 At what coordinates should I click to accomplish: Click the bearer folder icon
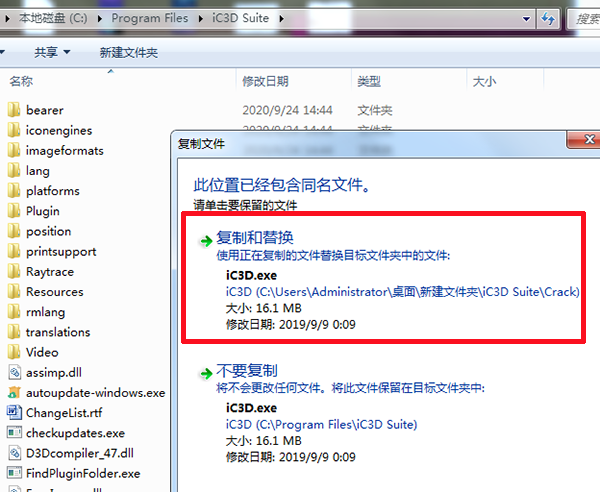14,110
